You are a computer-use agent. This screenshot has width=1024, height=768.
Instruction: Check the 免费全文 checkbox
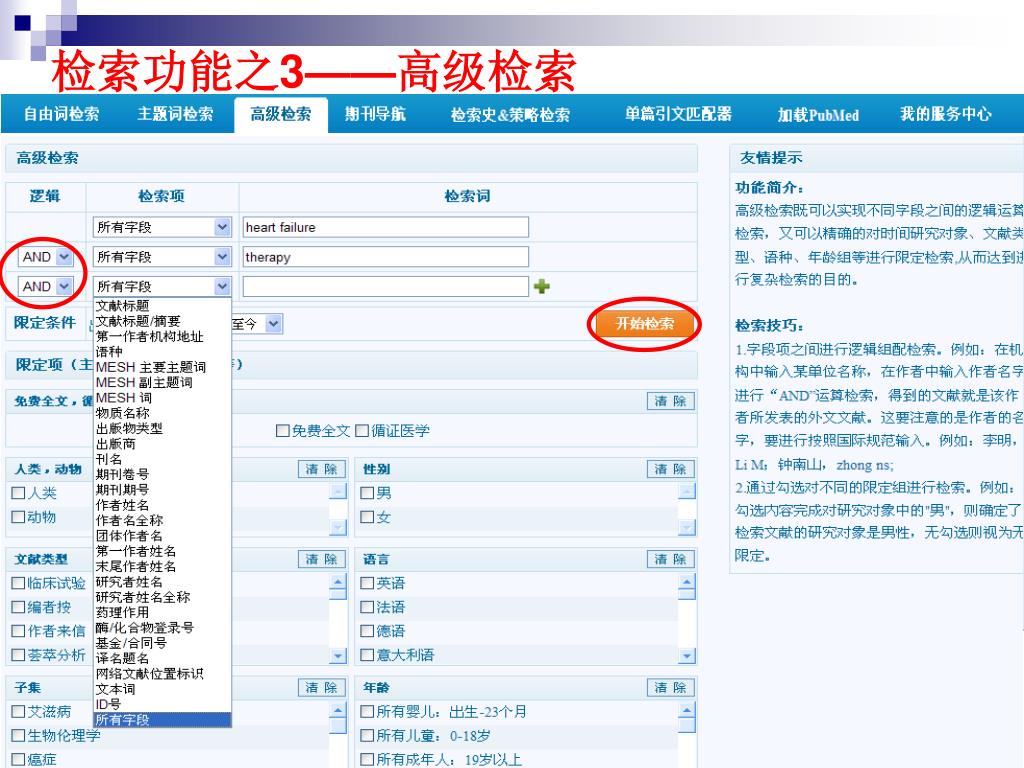click(x=283, y=431)
